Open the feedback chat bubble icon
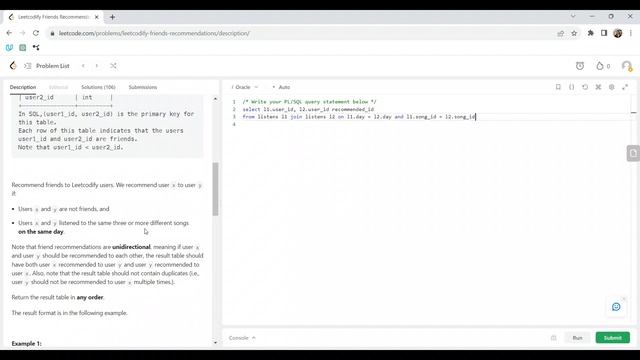Screen dimensions: 640x360 (616, 307)
